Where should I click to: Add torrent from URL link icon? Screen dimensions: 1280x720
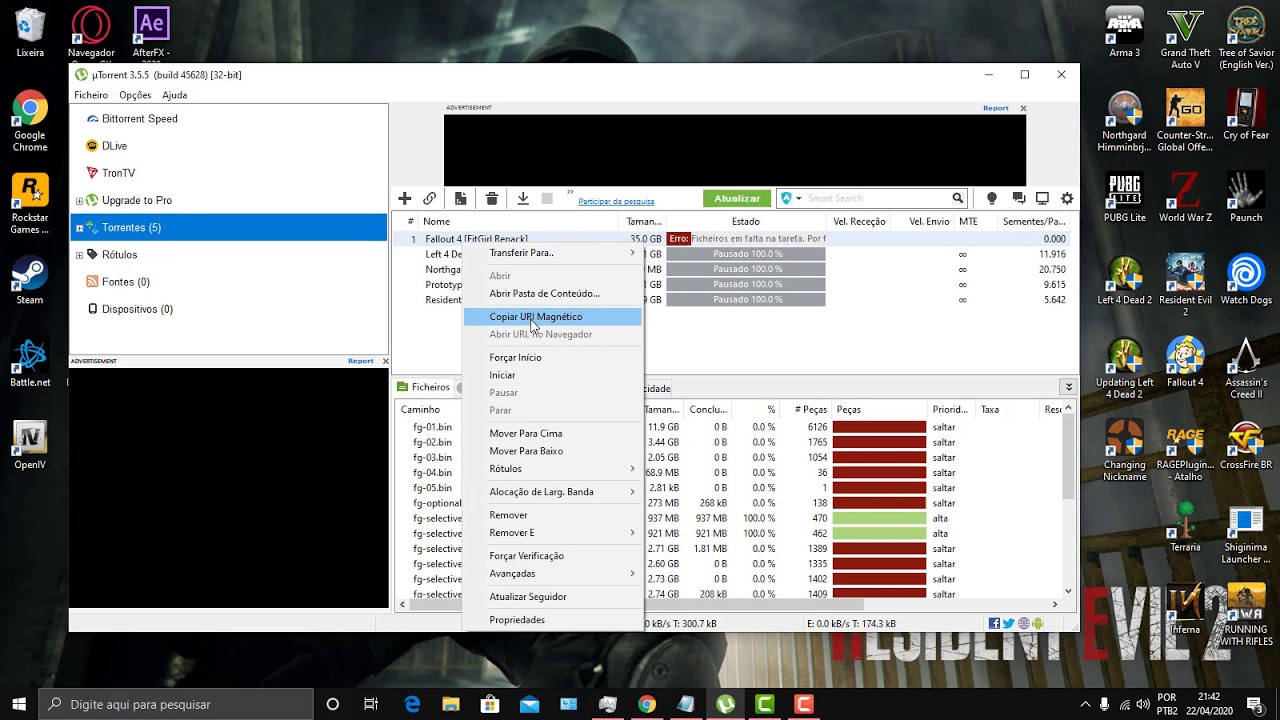(430, 199)
